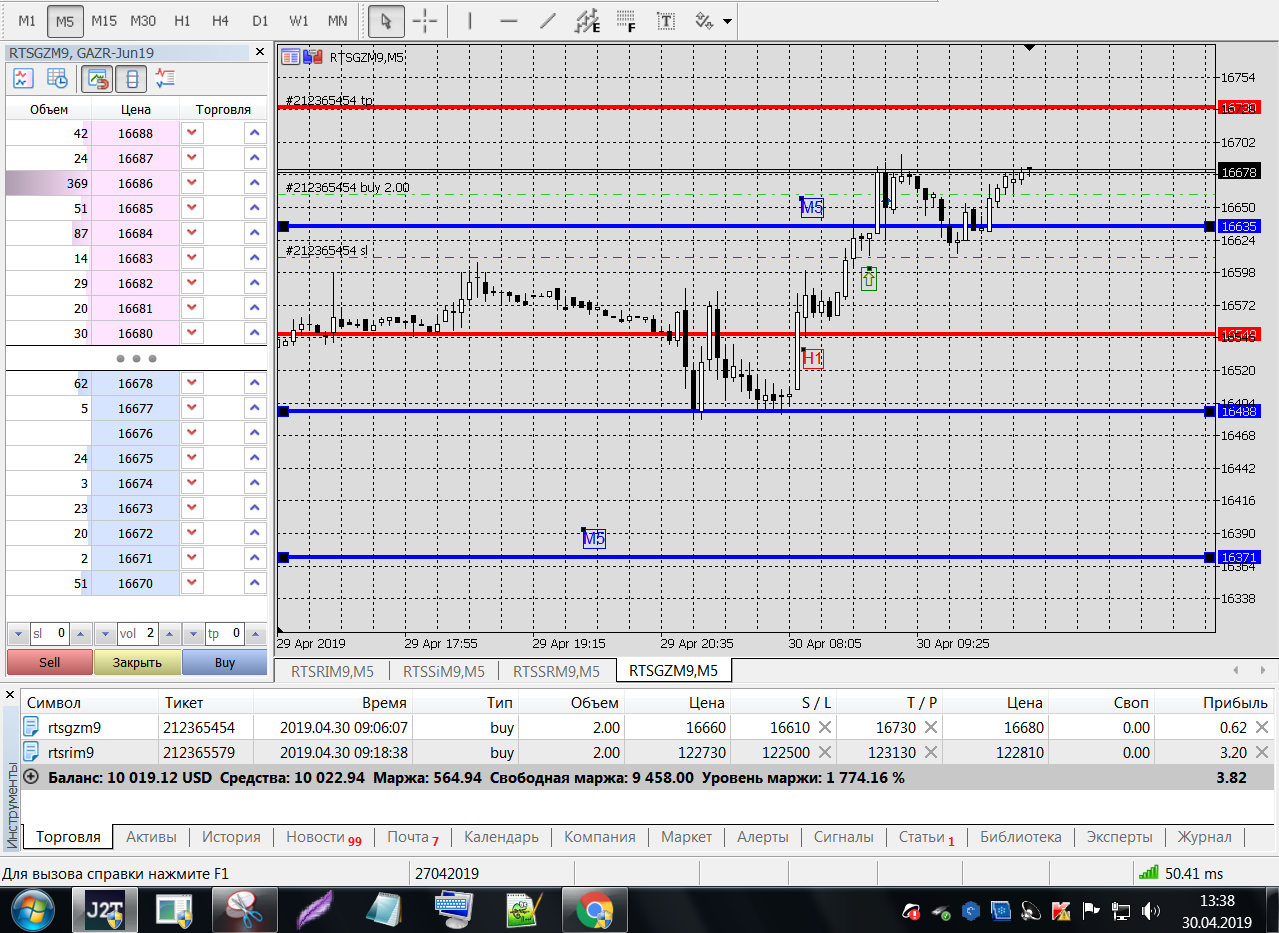This screenshot has width=1279, height=933.
Task: Click the graphical objects shapes icon
Action: (704, 20)
